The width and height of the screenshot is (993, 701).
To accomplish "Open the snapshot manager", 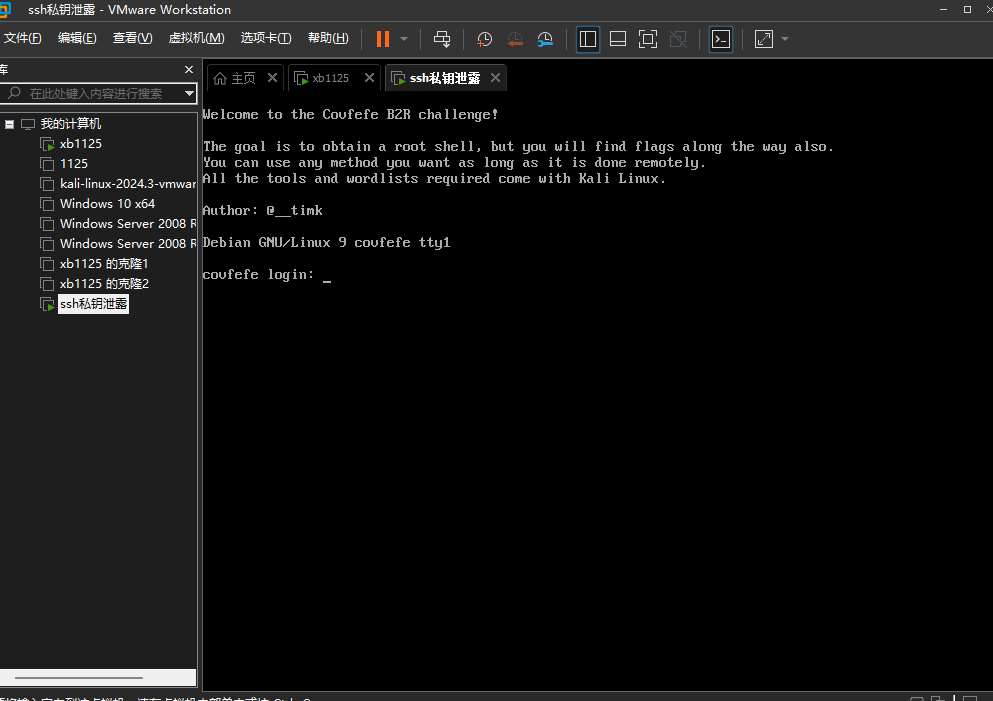I will point(545,39).
